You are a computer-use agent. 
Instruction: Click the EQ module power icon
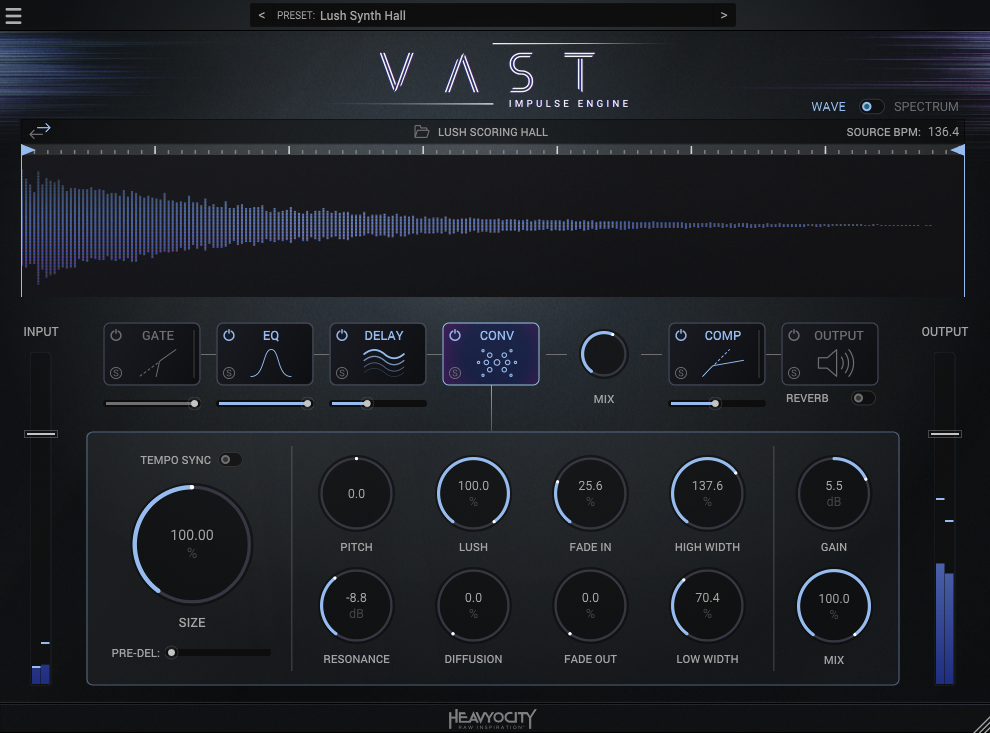[229, 336]
